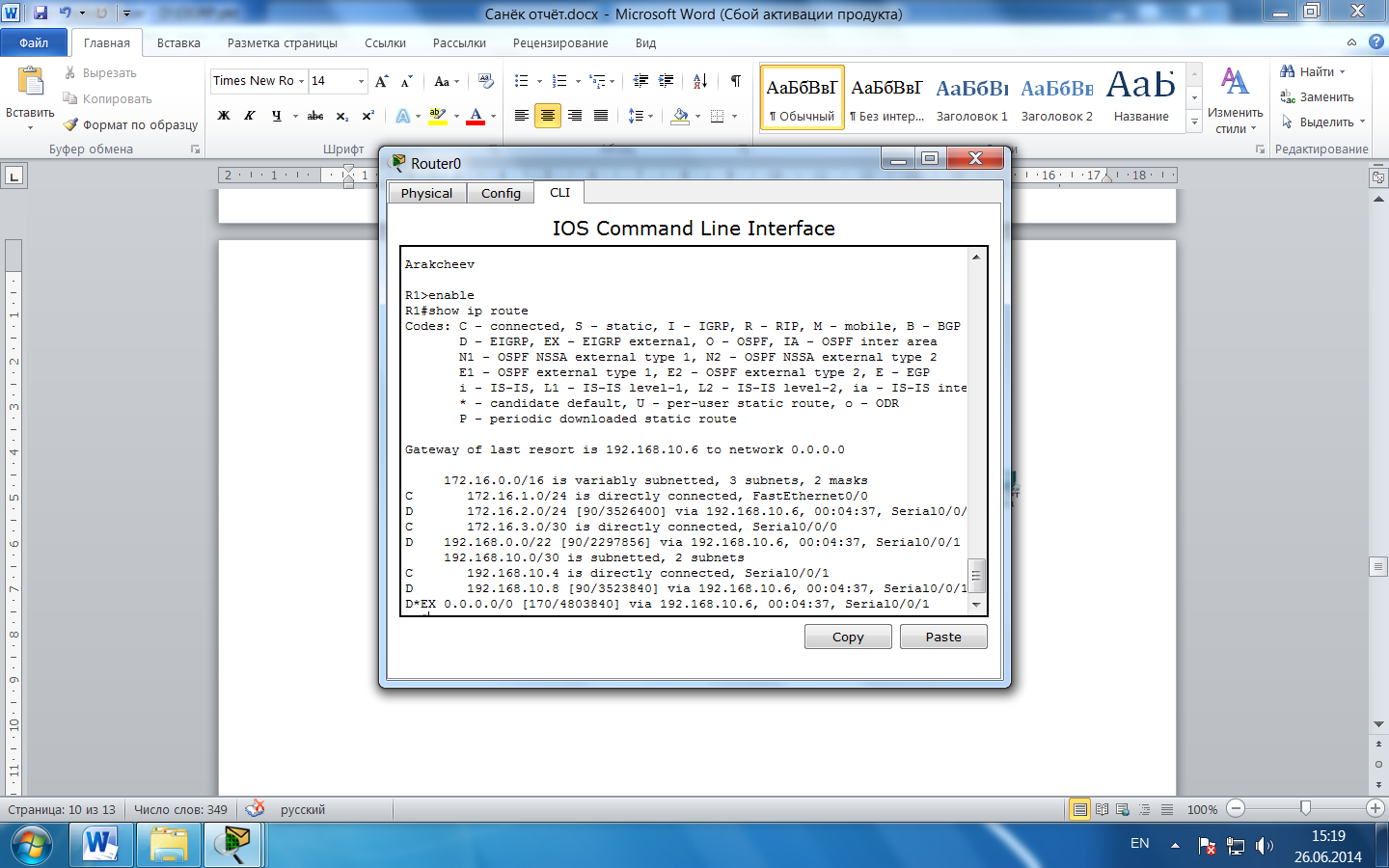Open the font size dropdown
The width and height of the screenshot is (1389, 868).
pyautogui.click(x=362, y=81)
